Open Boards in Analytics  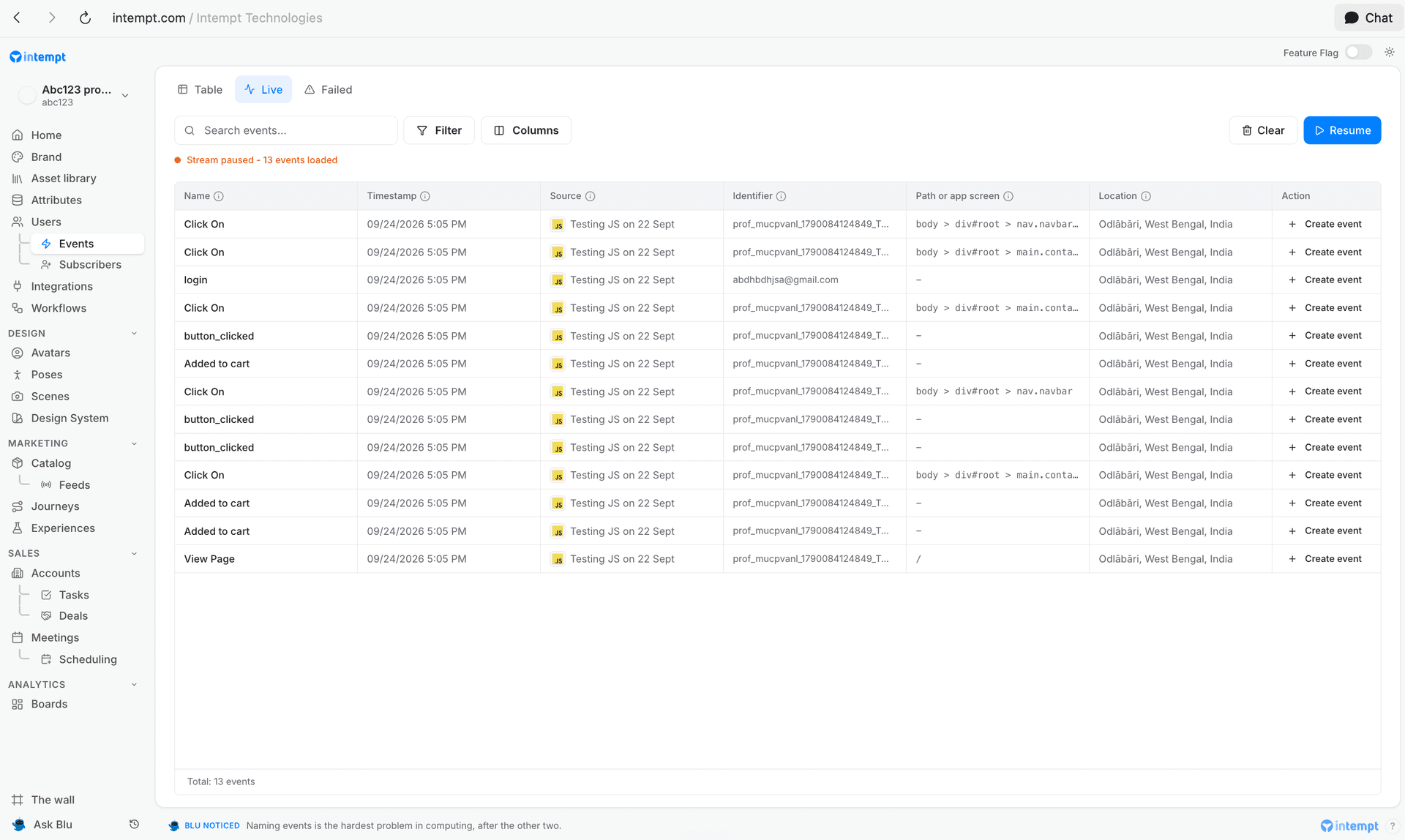(x=48, y=705)
